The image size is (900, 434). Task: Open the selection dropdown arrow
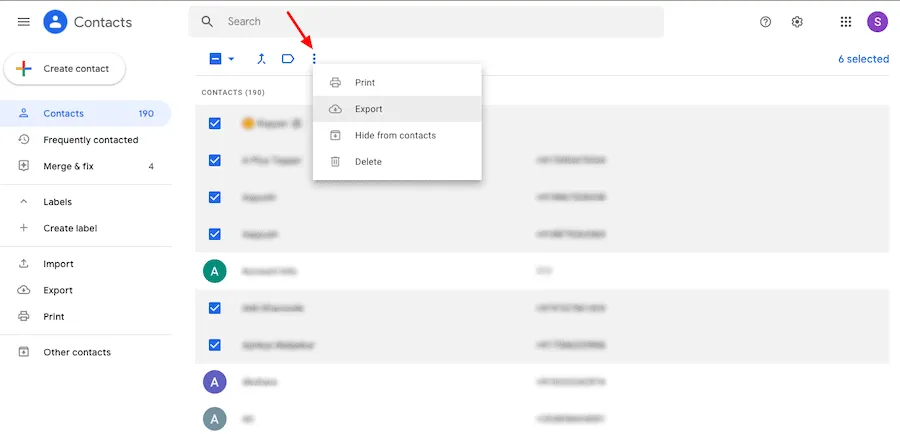point(231,59)
